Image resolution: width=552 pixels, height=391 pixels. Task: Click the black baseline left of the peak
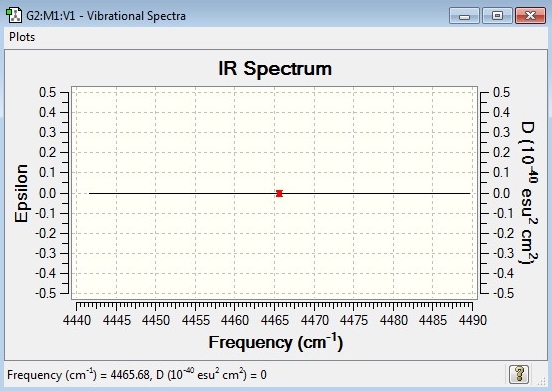coord(182,193)
